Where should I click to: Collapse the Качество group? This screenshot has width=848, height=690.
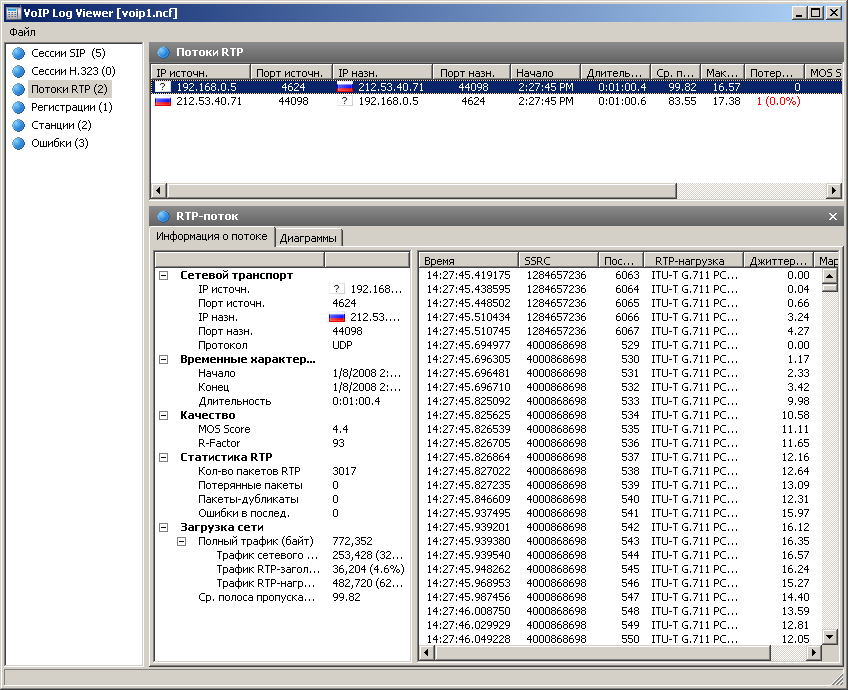(163, 415)
